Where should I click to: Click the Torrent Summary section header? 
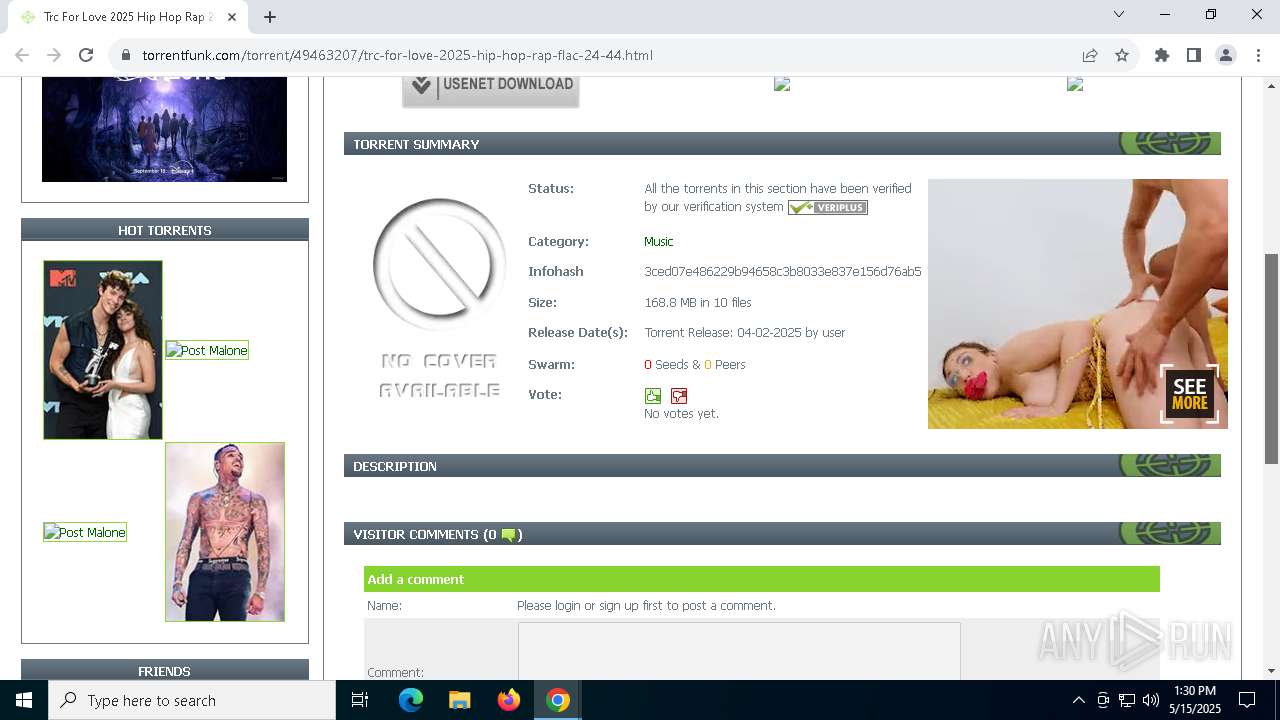tap(782, 144)
